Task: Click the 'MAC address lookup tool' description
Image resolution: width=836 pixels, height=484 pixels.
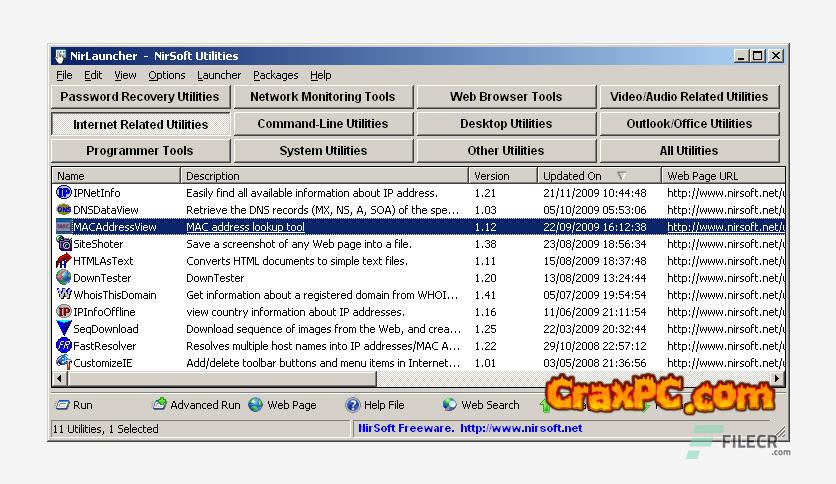Action: pyautogui.click(x=245, y=227)
